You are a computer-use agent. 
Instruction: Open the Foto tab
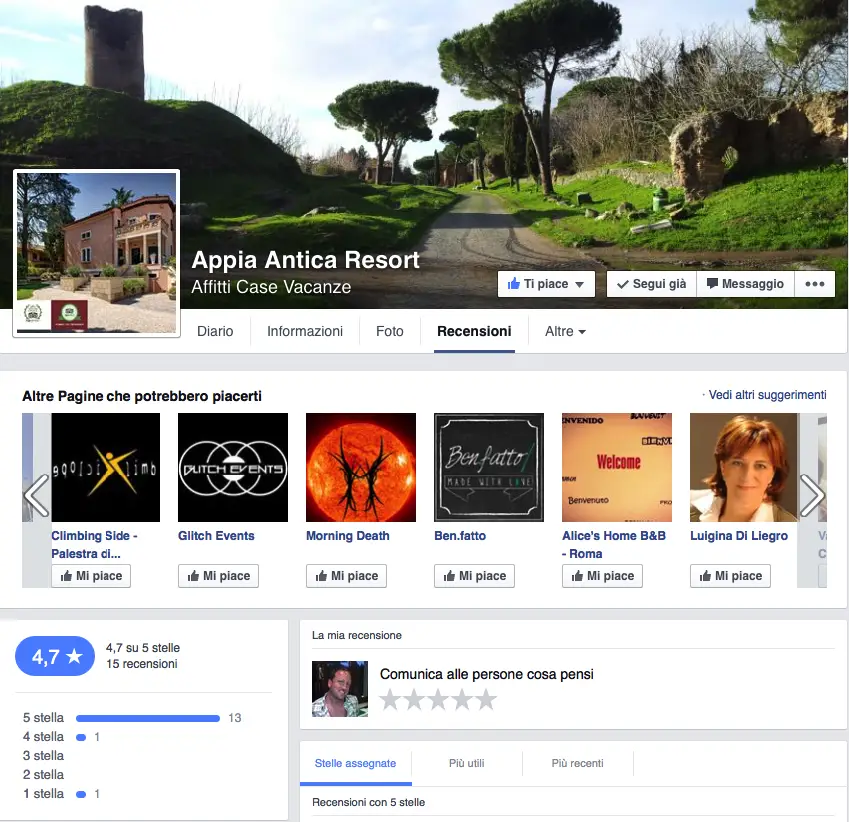(390, 331)
